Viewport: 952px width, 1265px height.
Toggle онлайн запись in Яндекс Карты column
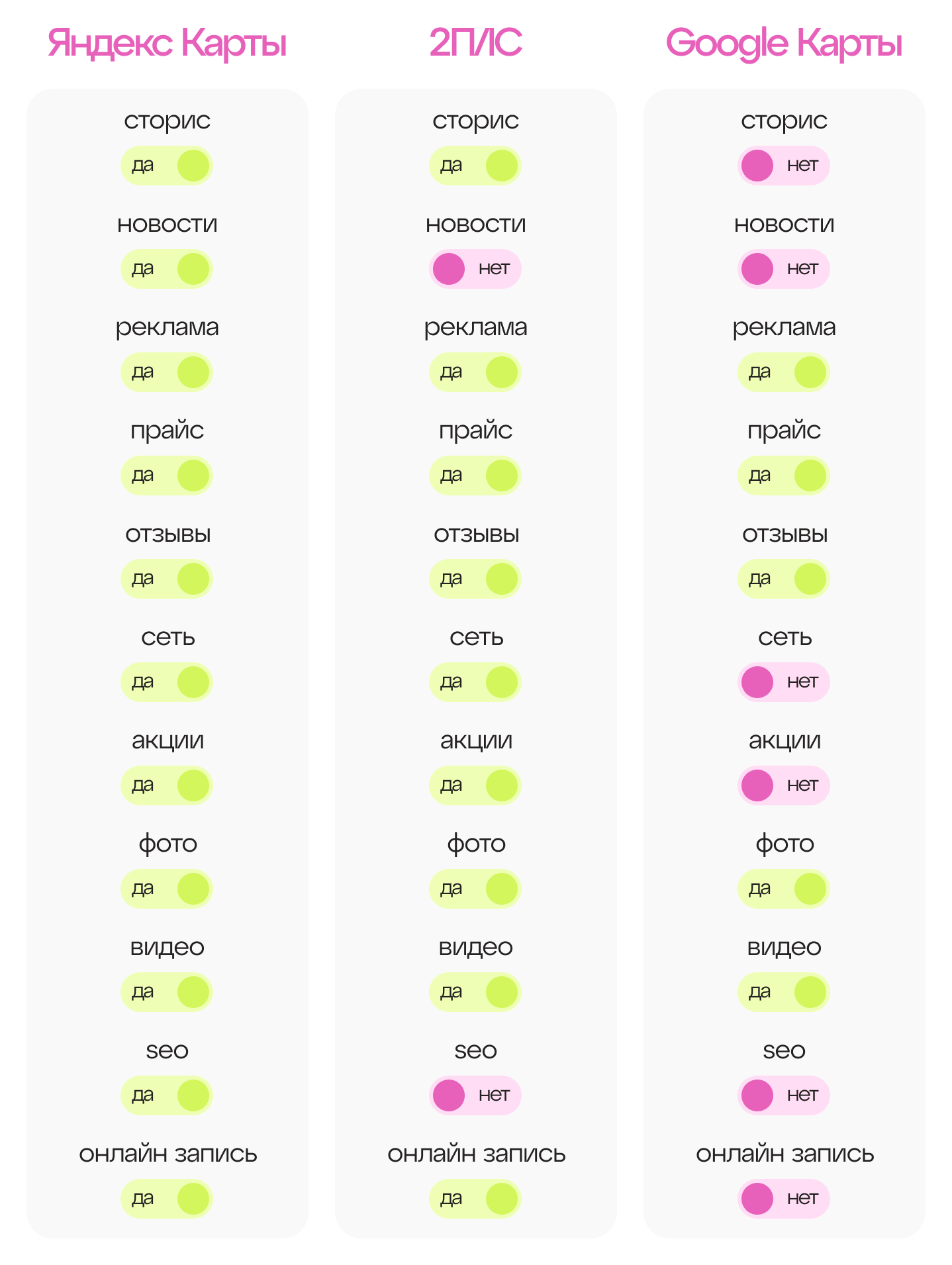point(166,1199)
